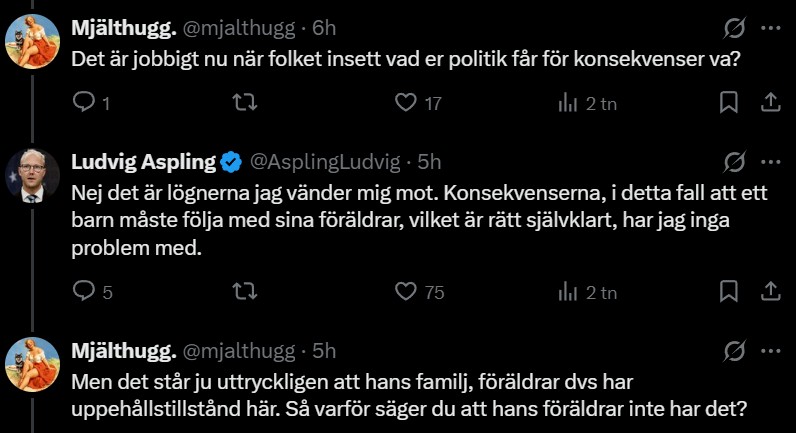796x433 pixels.
Task: Click Mjälthugg's avatar on last tweet
Action: coord(32,367)
